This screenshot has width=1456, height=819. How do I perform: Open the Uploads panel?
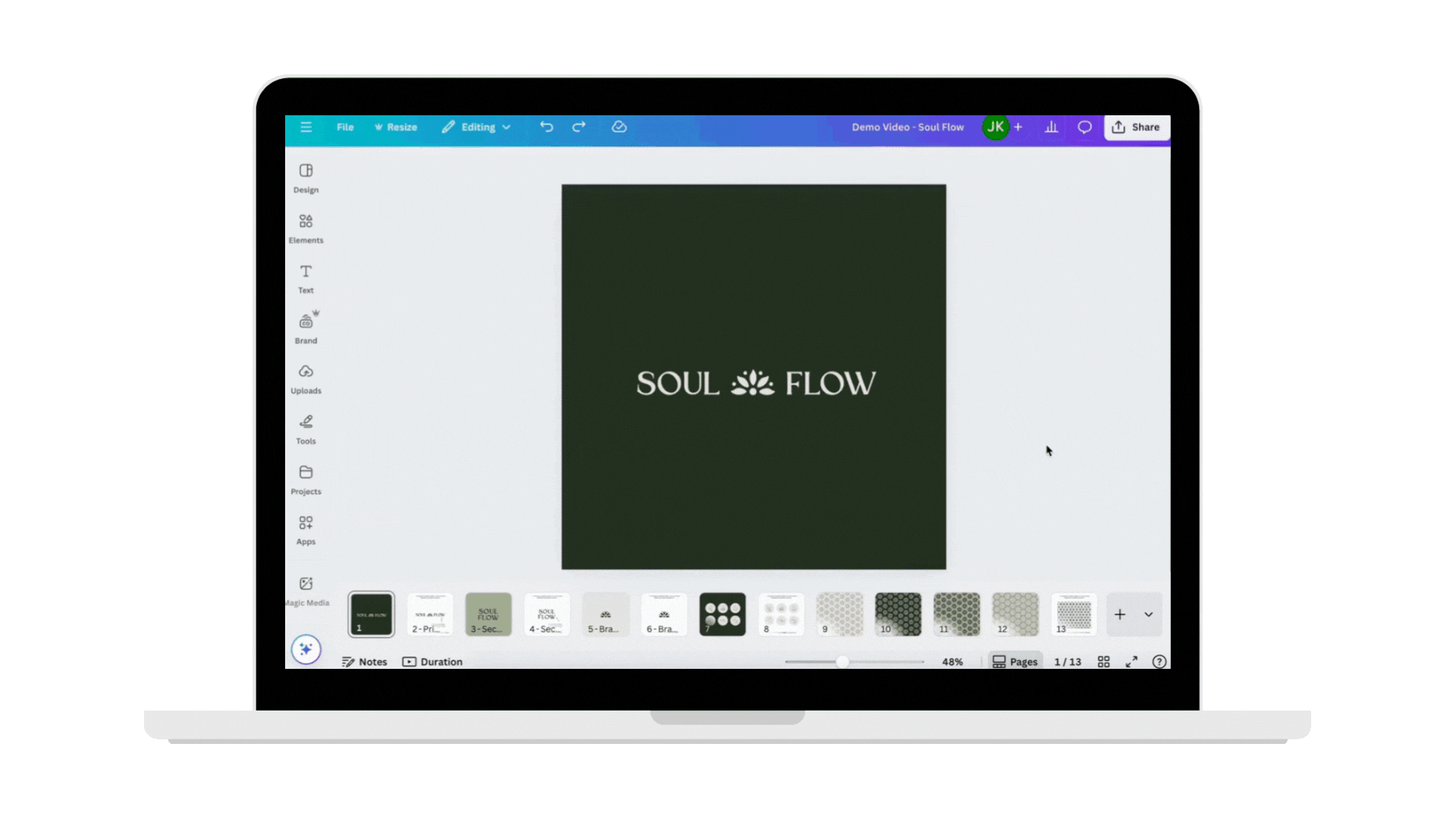306,378
